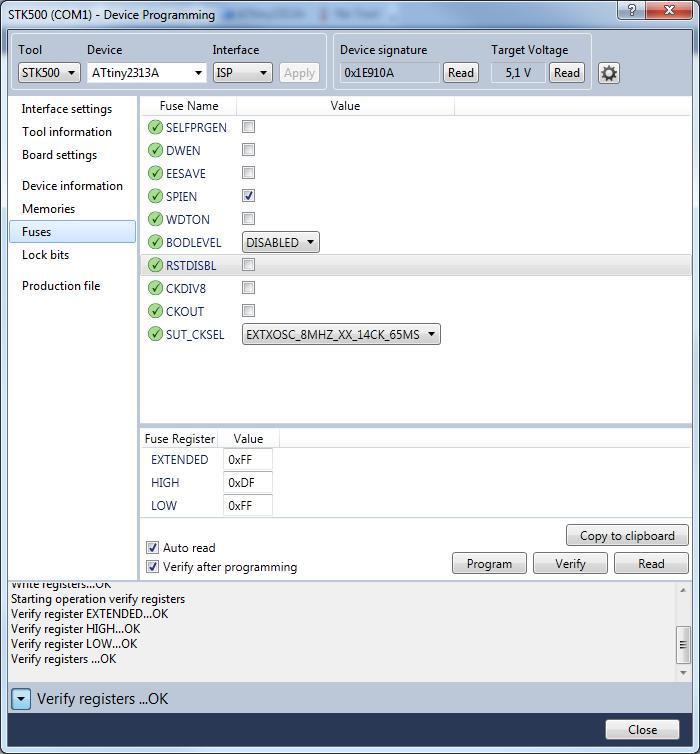Click the Fuse Name column header
The width and height of the screenshot is (700, 754).
(189, 106)
